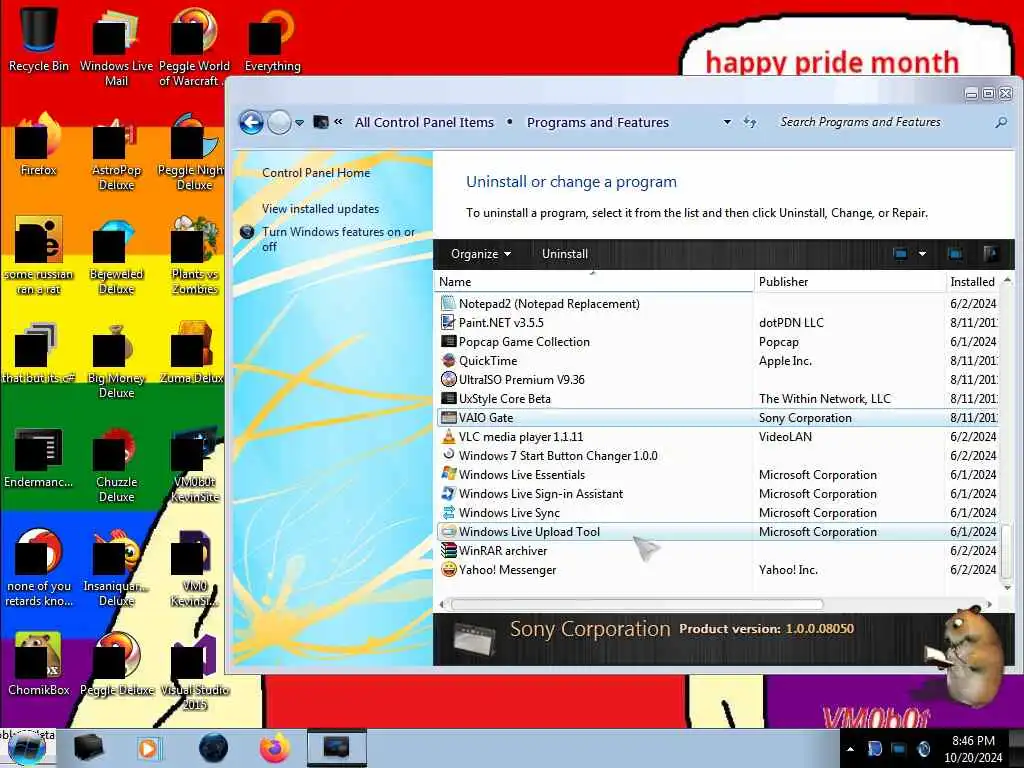Sort by the Publisher column header

850,282
